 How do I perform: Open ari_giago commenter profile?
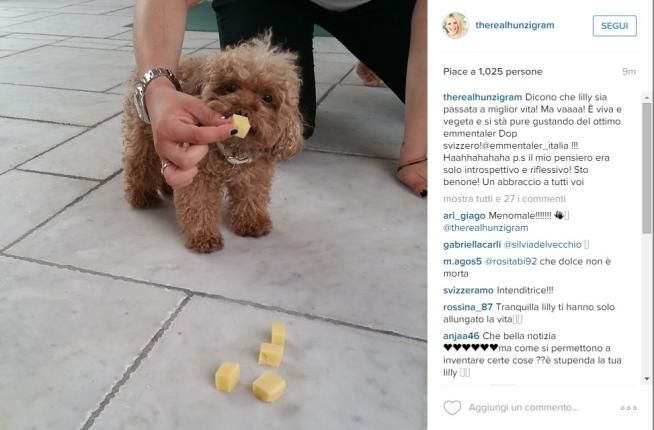click(464, 216)
